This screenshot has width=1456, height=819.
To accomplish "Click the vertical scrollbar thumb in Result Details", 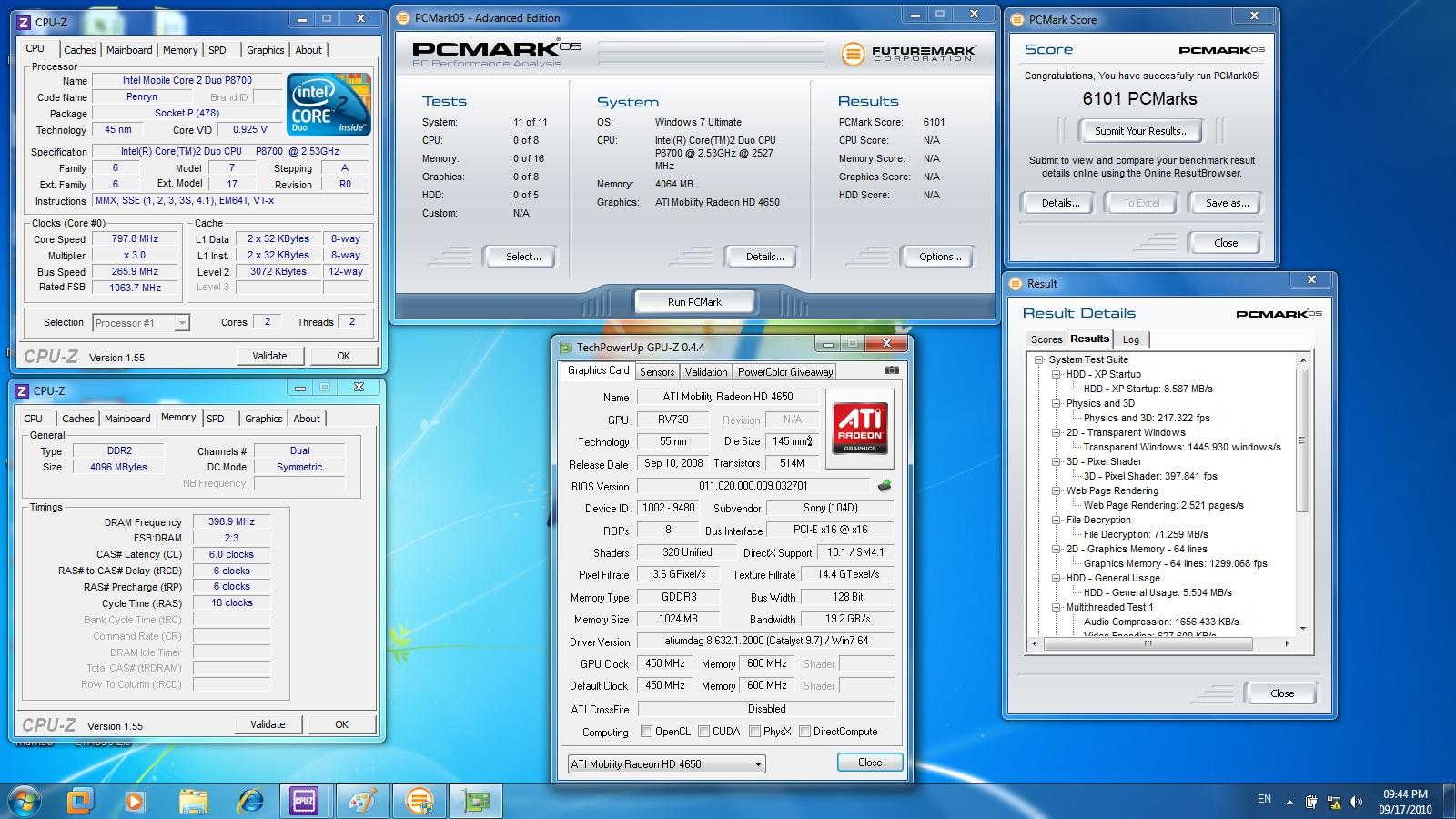I will click(x=1302, y=441).
